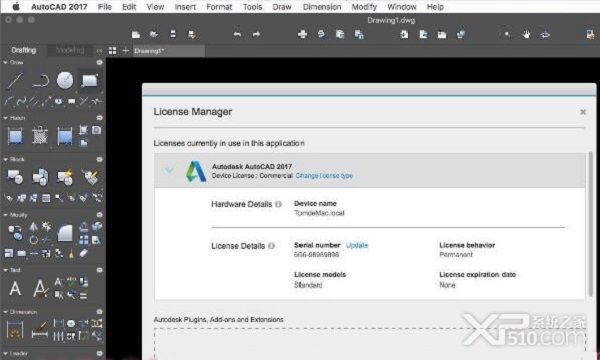Click the Plot printer icon in toolbar

pos(302,34)
